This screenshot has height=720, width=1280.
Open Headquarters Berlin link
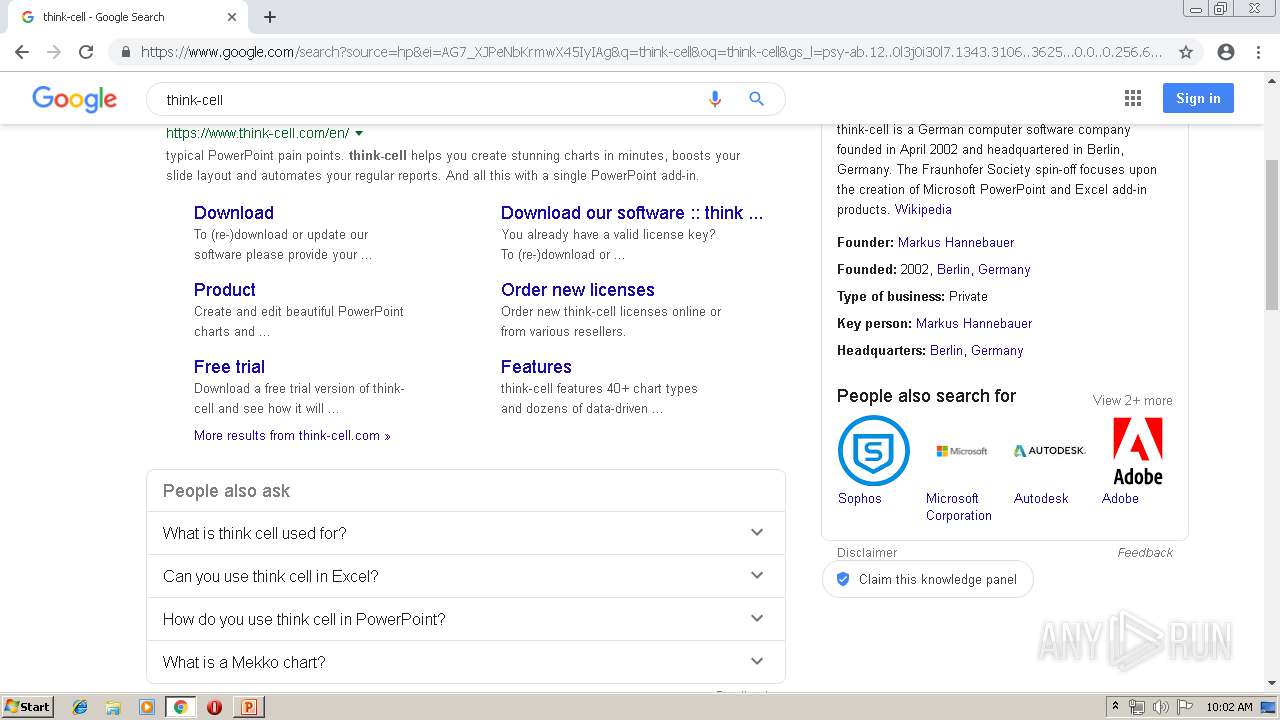[946, 350]
